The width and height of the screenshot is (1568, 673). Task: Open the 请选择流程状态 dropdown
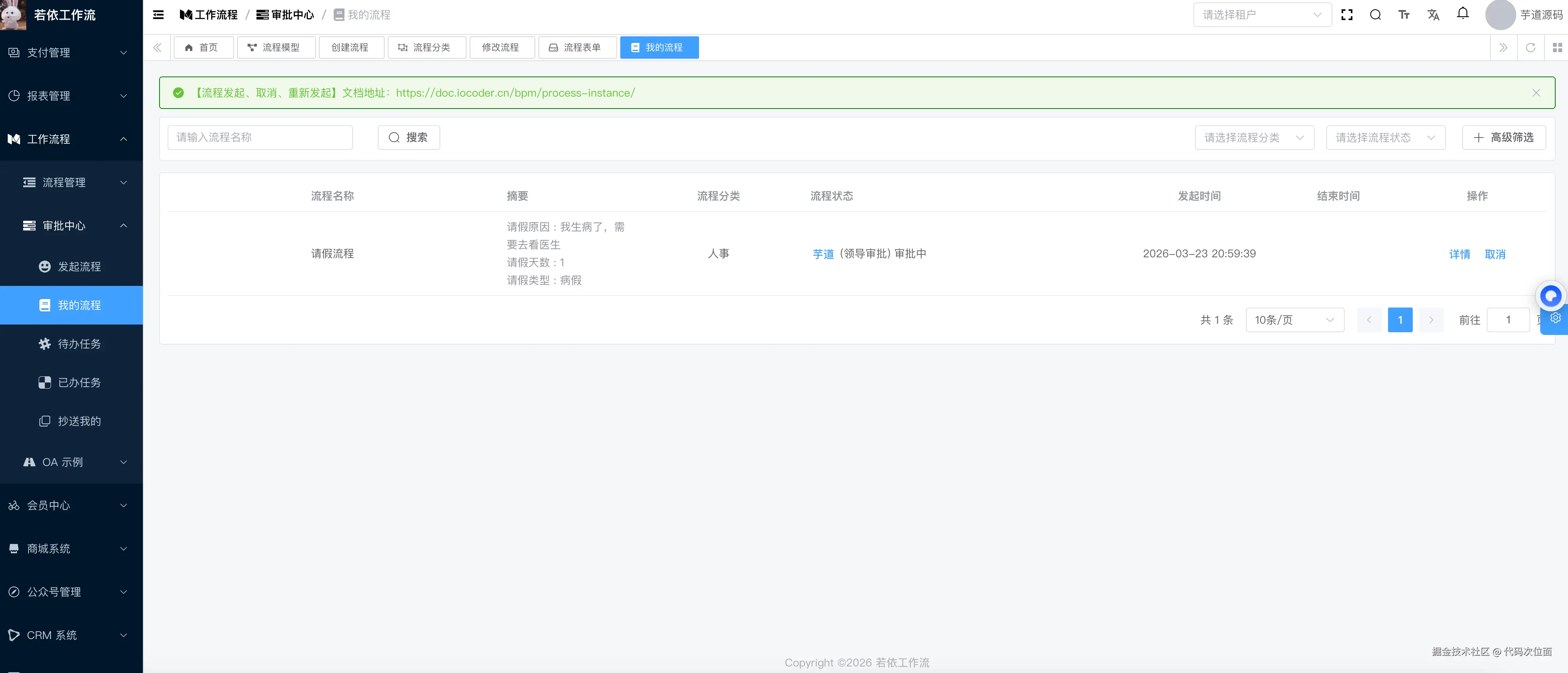1385,137
